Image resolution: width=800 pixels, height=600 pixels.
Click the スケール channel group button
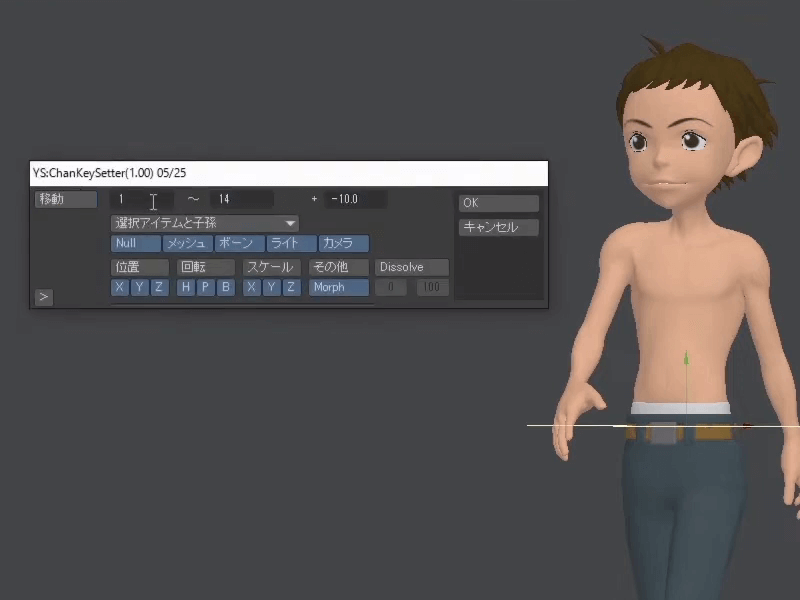coord(271,267)
